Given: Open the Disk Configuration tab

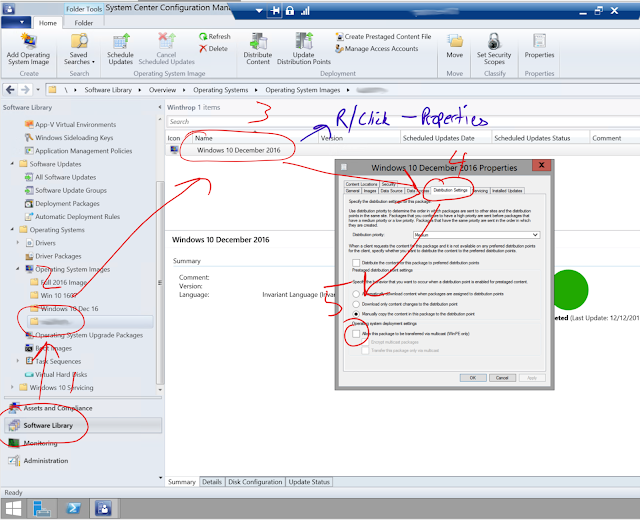Looking at the screenshot, I should 255,482.
